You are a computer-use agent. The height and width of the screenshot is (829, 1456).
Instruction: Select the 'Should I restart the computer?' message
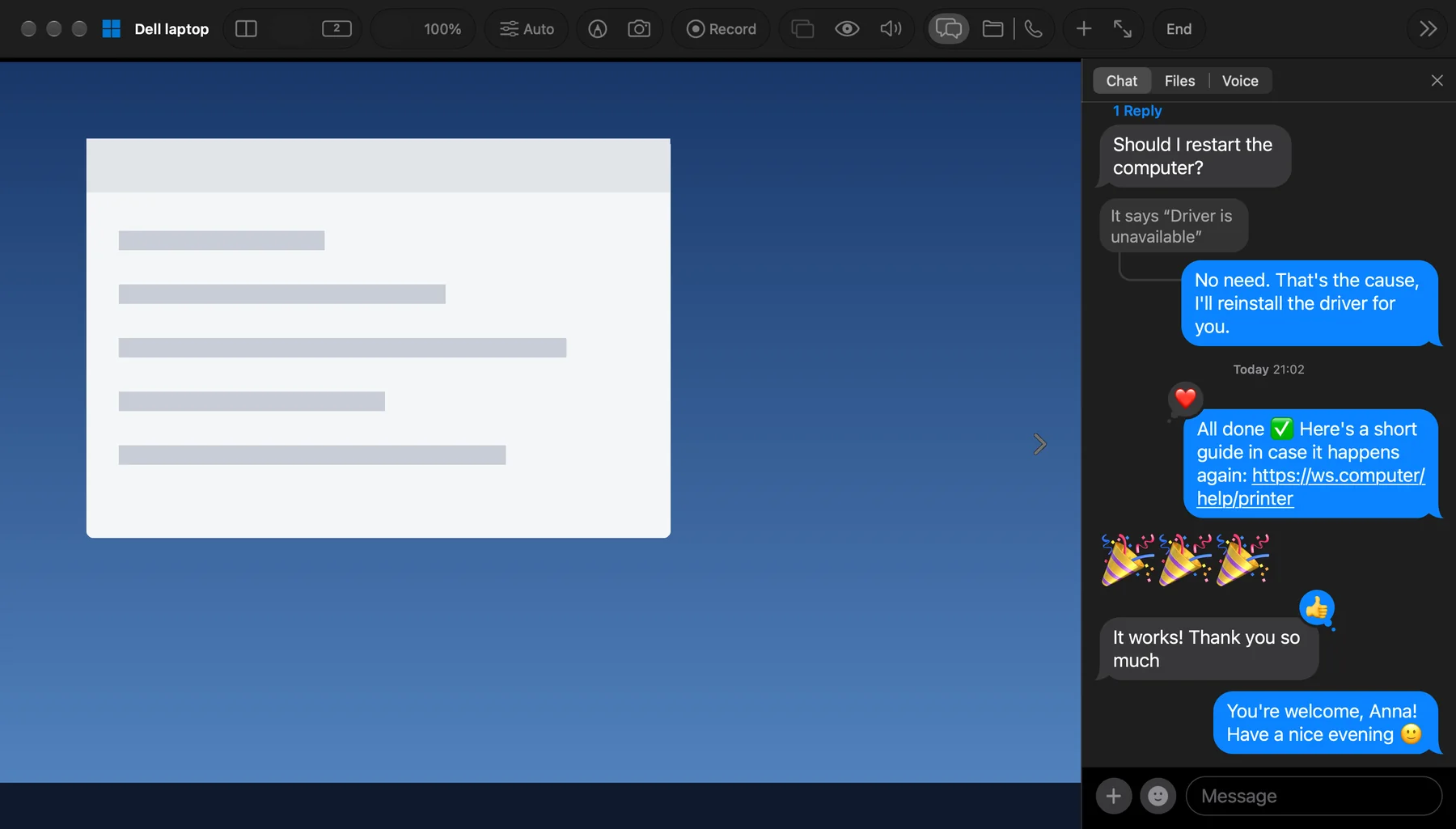[1194, 156]
